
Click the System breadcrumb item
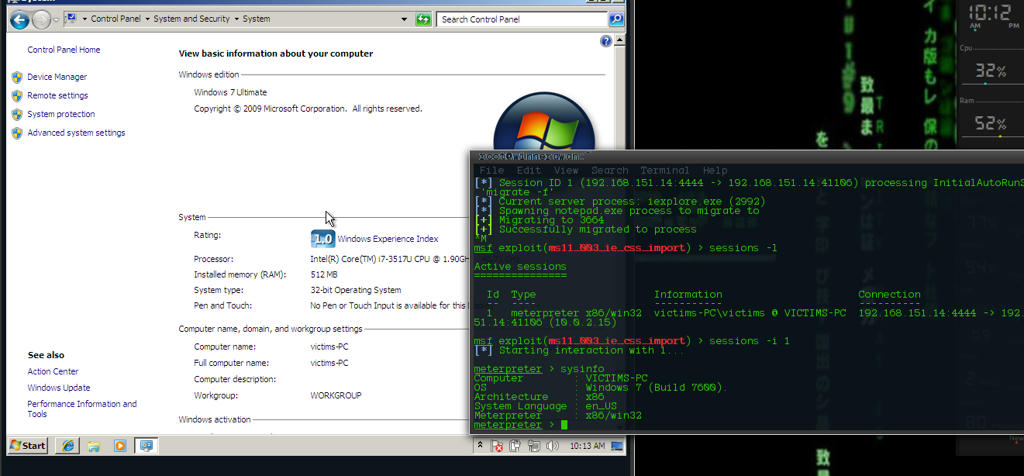click(256, 19)
